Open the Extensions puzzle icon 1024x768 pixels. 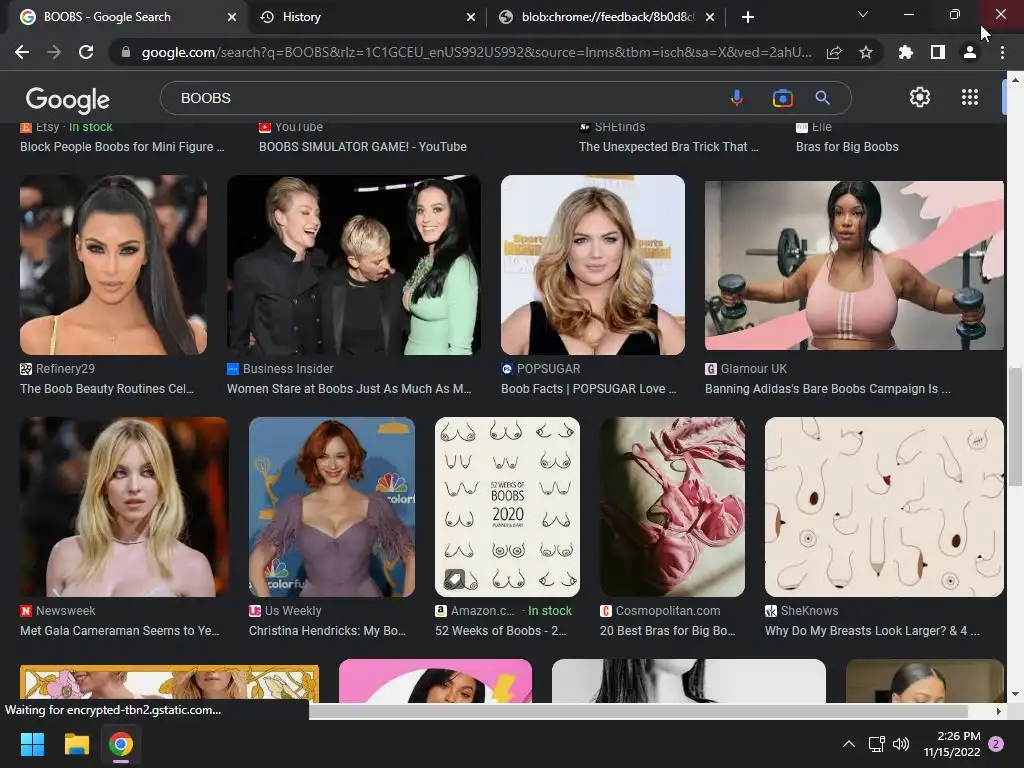pyautogui.click(x=906, y=52)
